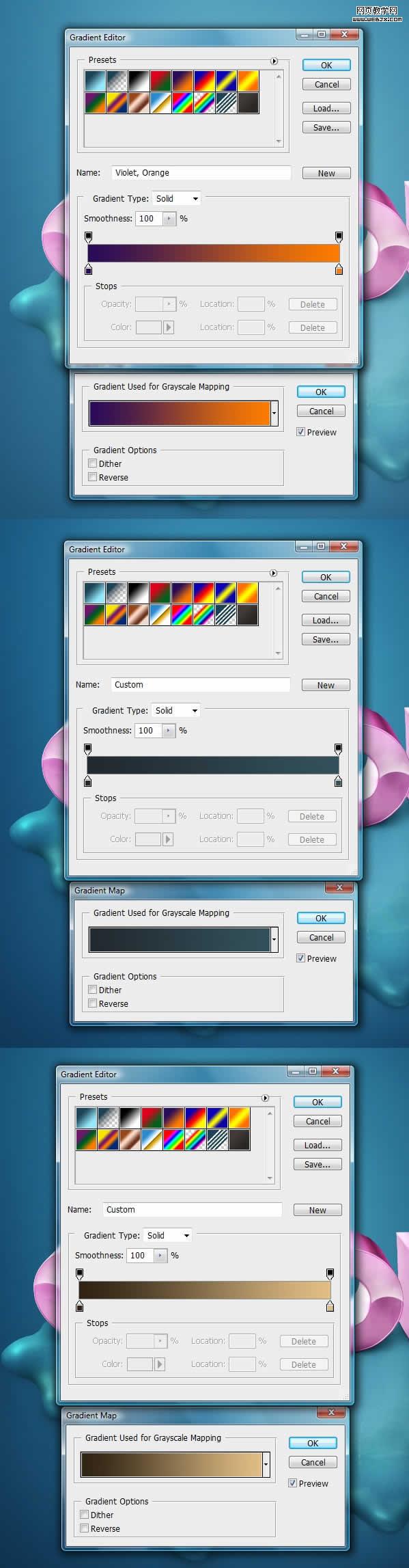409x1568 pixels.
Task: Pick Red, Green preset in Violet, Orange editor
Action: coord(160,81)
